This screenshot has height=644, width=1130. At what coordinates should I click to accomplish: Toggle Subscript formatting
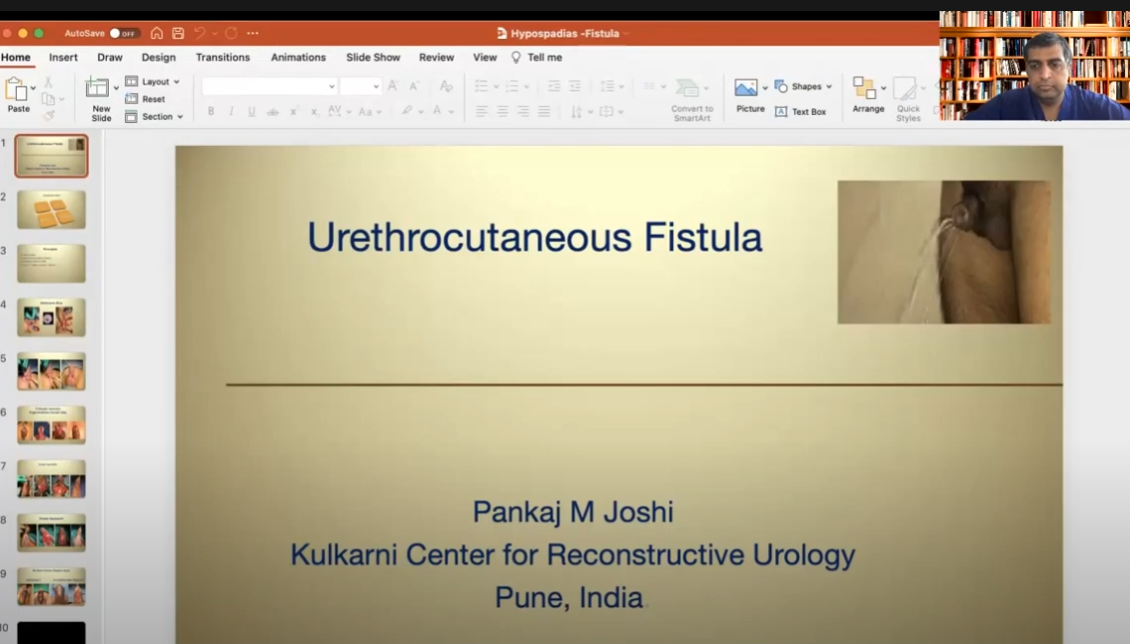click(314, 112)
